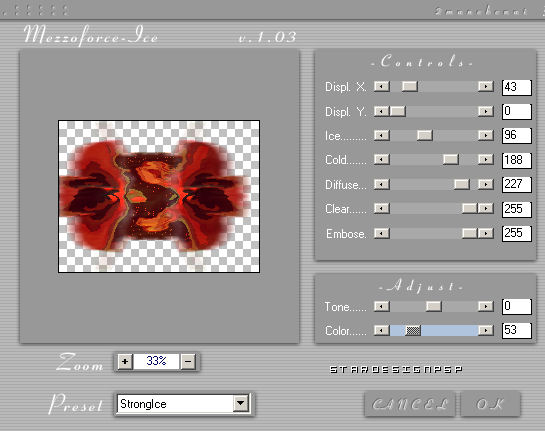The height and width of the screenshot is (431, 545).
Task: Click the 33% zoom percentage display
Action: (x=156, y=362)
